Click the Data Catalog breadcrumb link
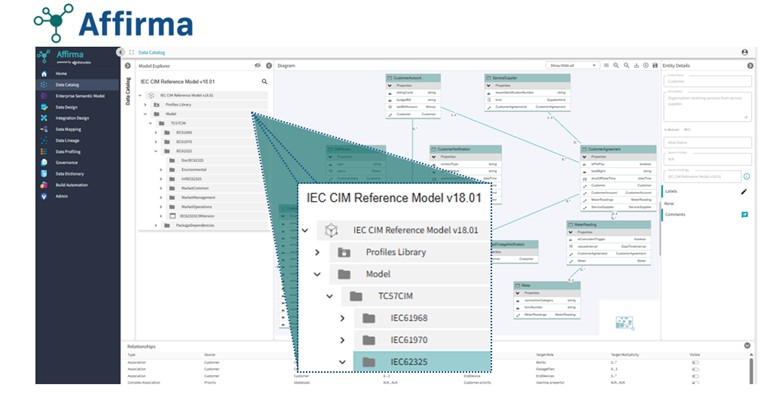The image size is (780, 412). tap(151, 52)
